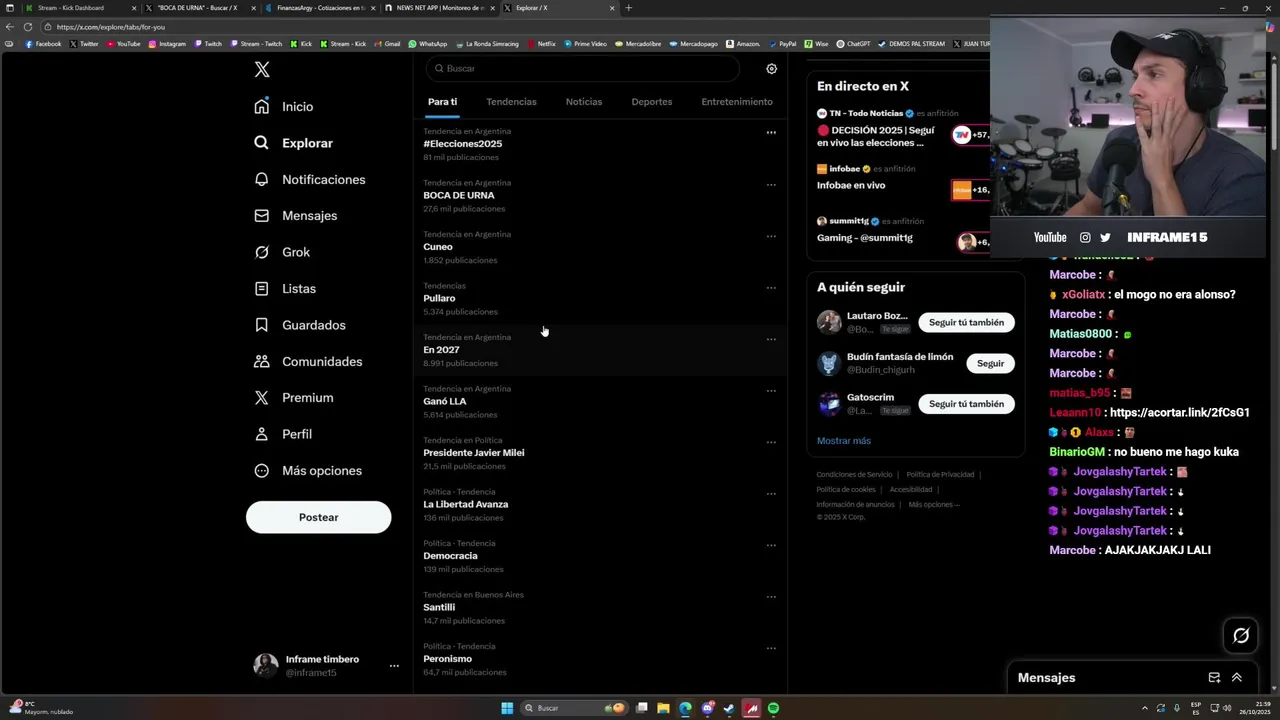The image size is (1280, 720).
Task: Open explore settings gear icon
Action: [771, 69]
